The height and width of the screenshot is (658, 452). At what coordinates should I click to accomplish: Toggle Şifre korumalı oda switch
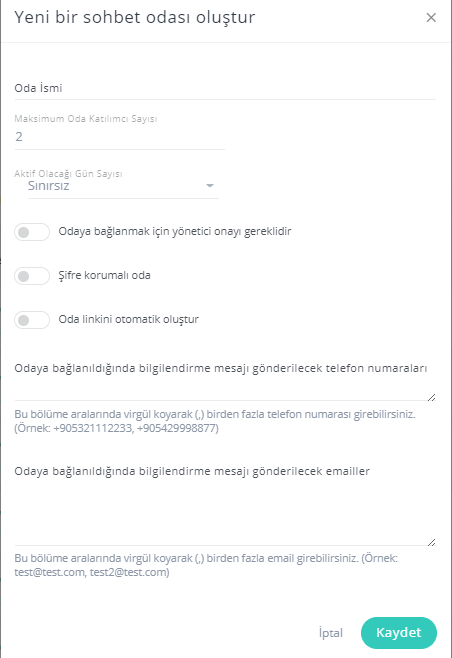click(x=32, y=276)
